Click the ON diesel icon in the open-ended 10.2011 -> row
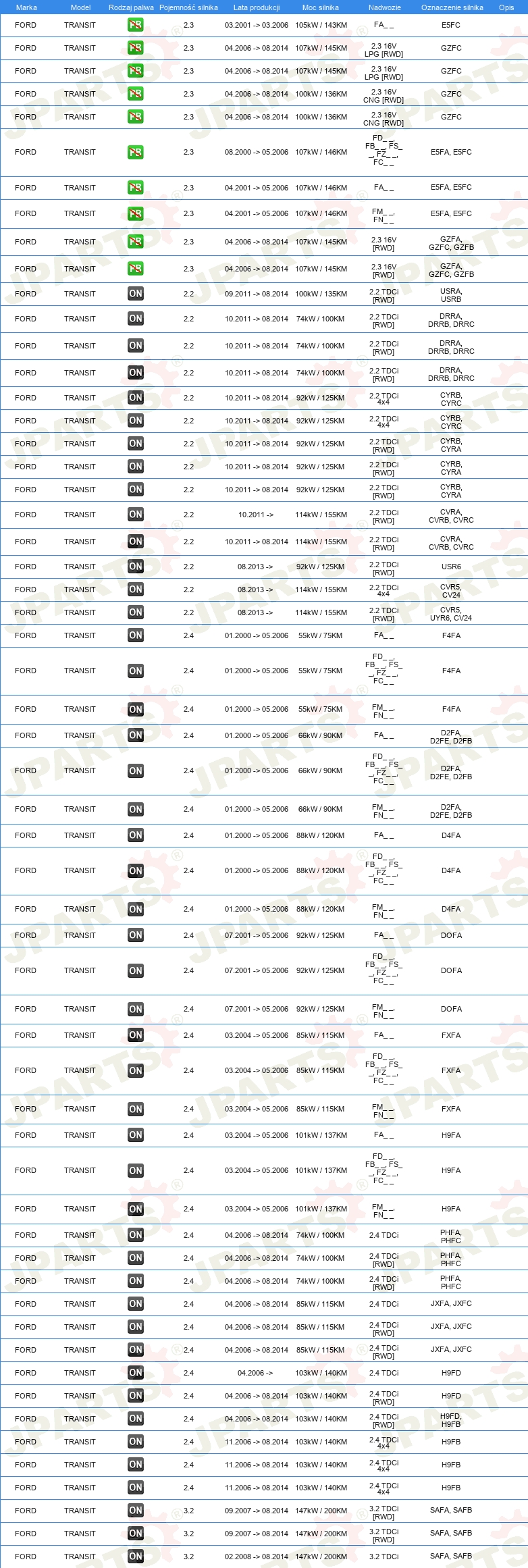The image size is (528, 1568). (136, 515)
